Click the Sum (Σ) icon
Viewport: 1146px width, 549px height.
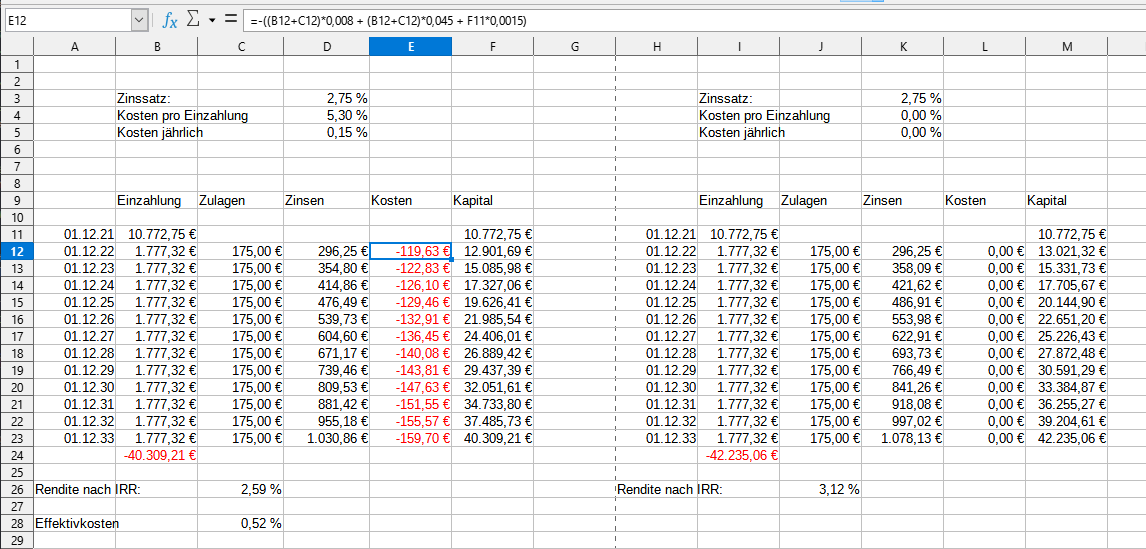click(x=194, y=20)
